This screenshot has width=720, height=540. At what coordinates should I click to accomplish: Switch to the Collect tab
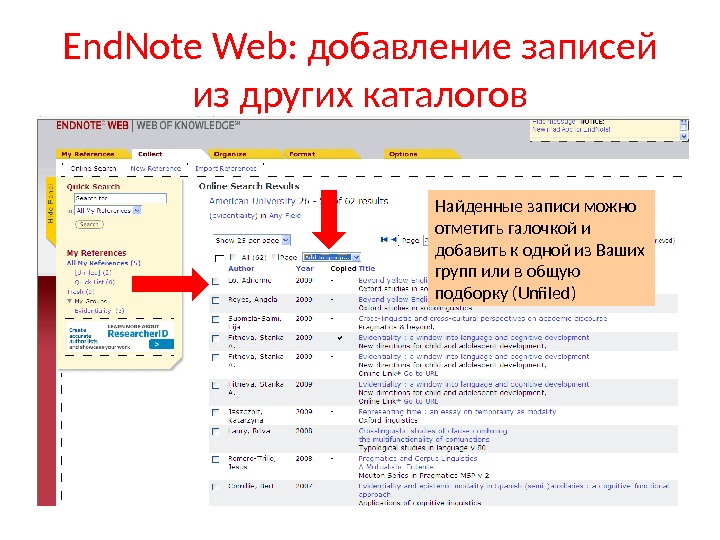[x=150, y=154]
